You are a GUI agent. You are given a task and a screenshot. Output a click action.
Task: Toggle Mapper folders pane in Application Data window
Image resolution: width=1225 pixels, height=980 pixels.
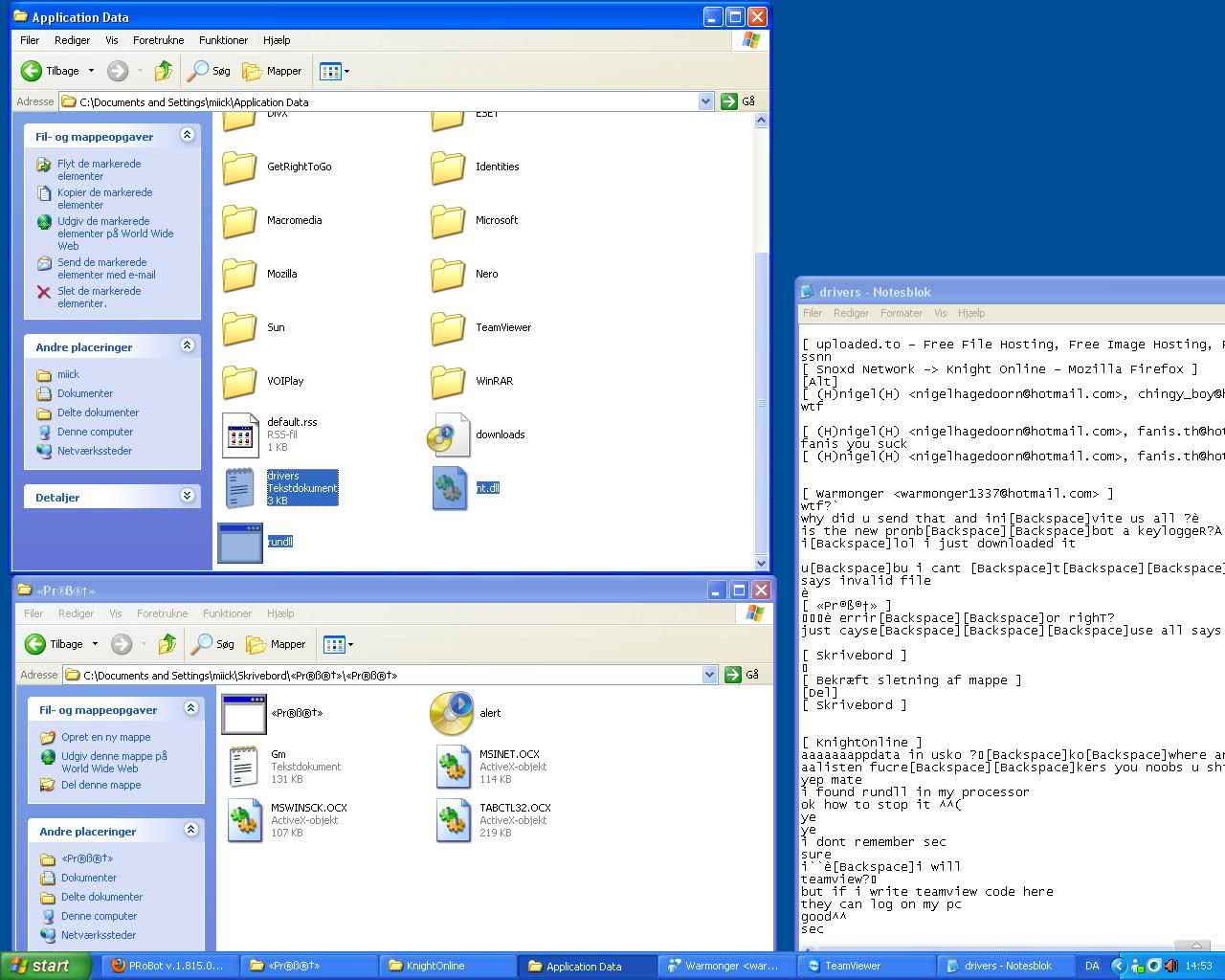click(x=273, y=71)
